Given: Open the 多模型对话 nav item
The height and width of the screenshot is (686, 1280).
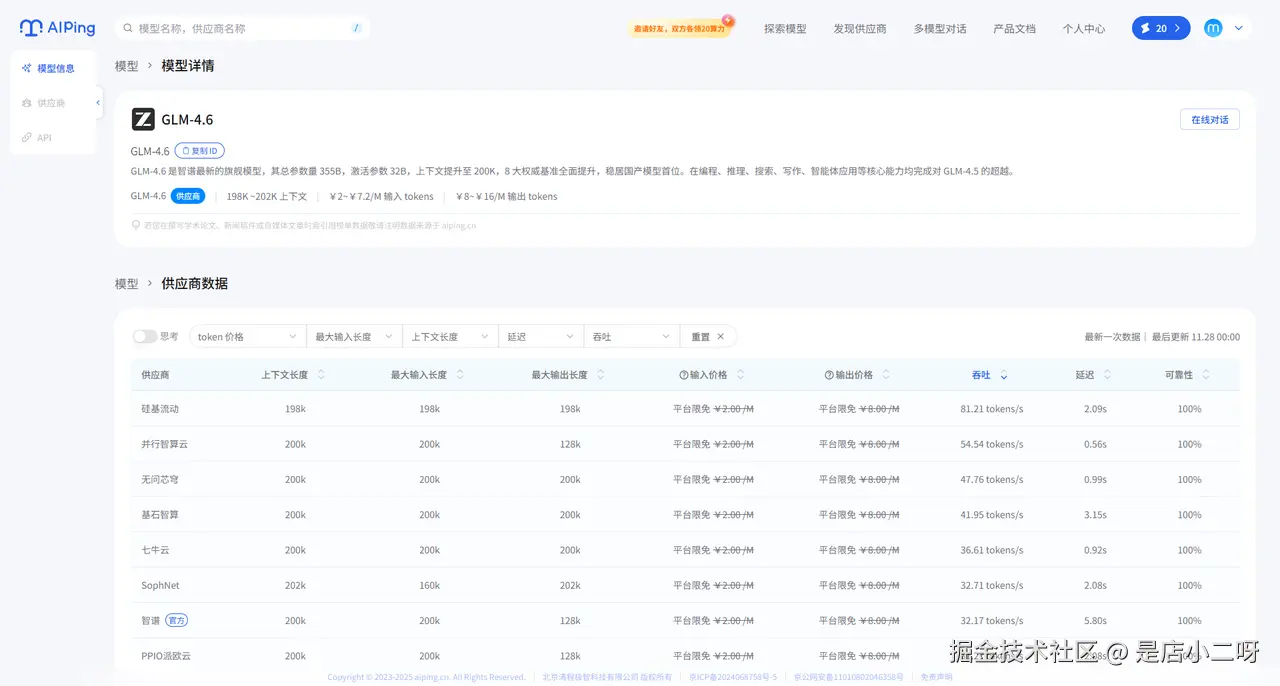Looking at the screenshot, I should pos(940,29).
